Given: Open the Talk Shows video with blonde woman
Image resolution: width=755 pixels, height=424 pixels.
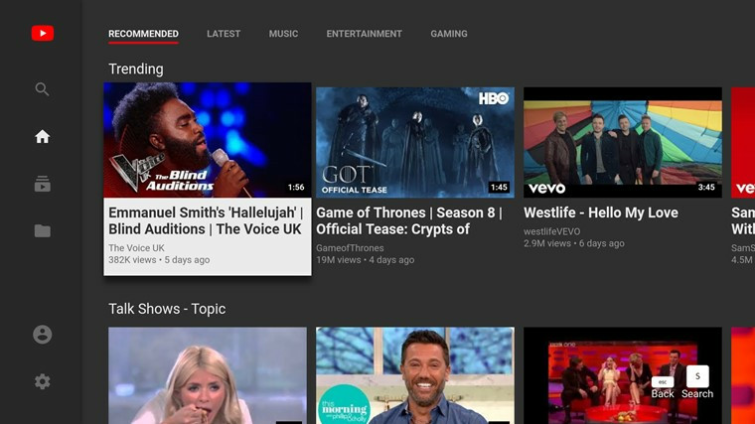Looking at the screenshot, I should (x=208, y=375).
